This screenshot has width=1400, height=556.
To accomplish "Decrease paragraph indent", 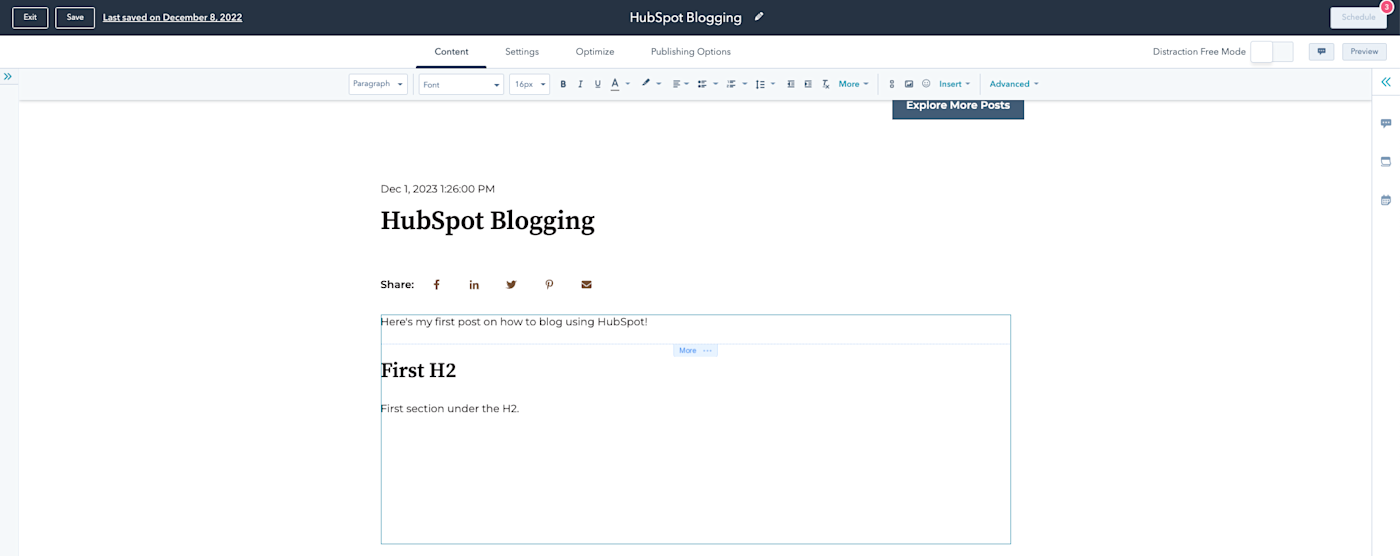I will tap(791, 84).
